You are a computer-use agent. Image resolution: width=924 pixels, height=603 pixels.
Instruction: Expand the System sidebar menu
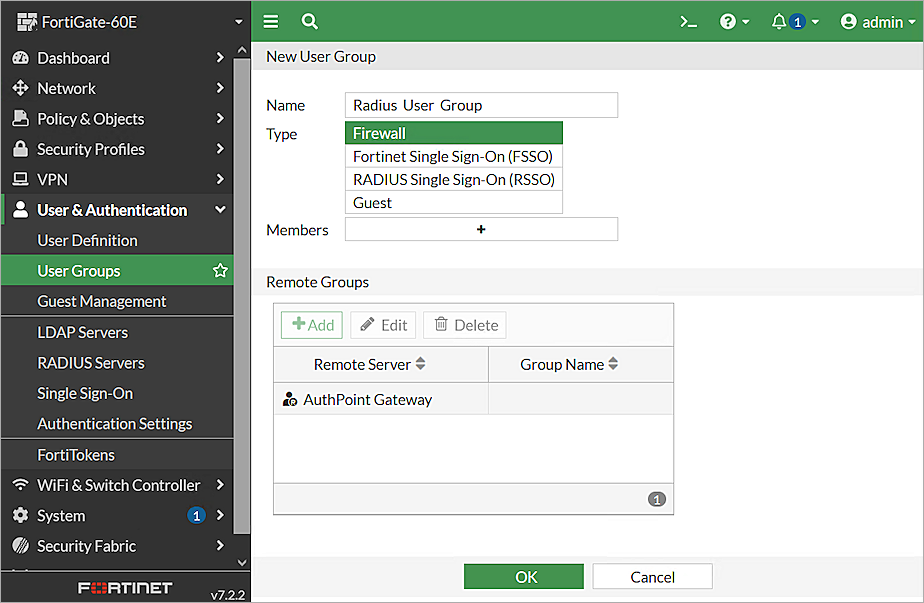click(x=62, y=515)
